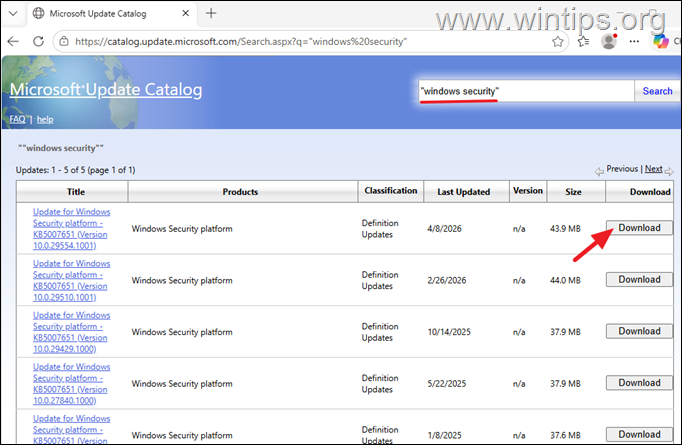Select the Microsoft Update Catalog tab

click(x=112, y=13)
